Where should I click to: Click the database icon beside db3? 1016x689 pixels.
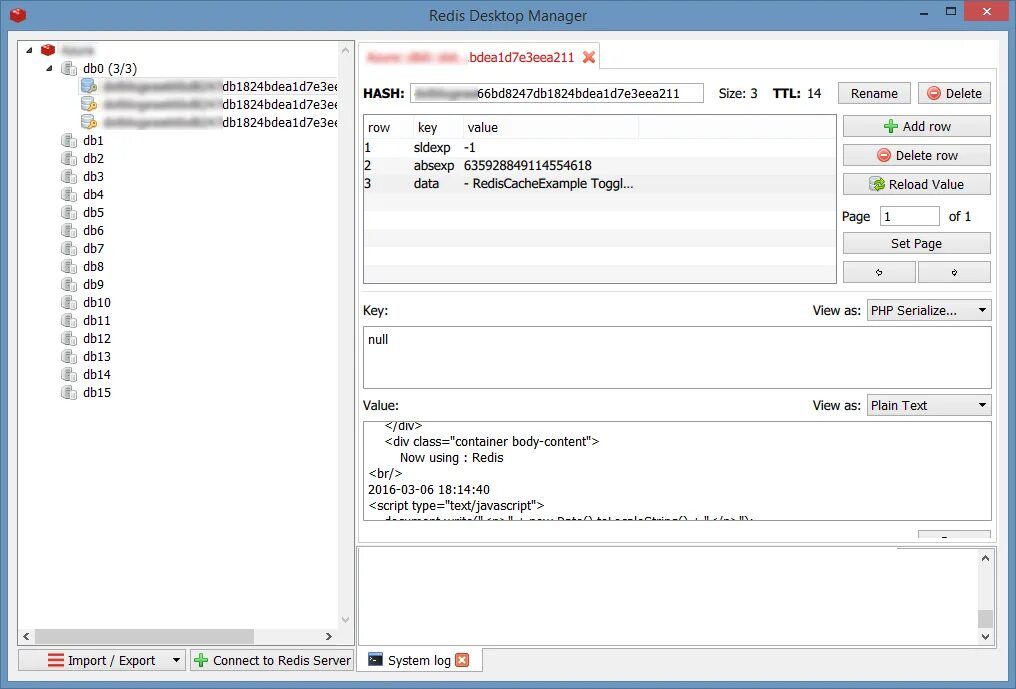coord(67,176)
